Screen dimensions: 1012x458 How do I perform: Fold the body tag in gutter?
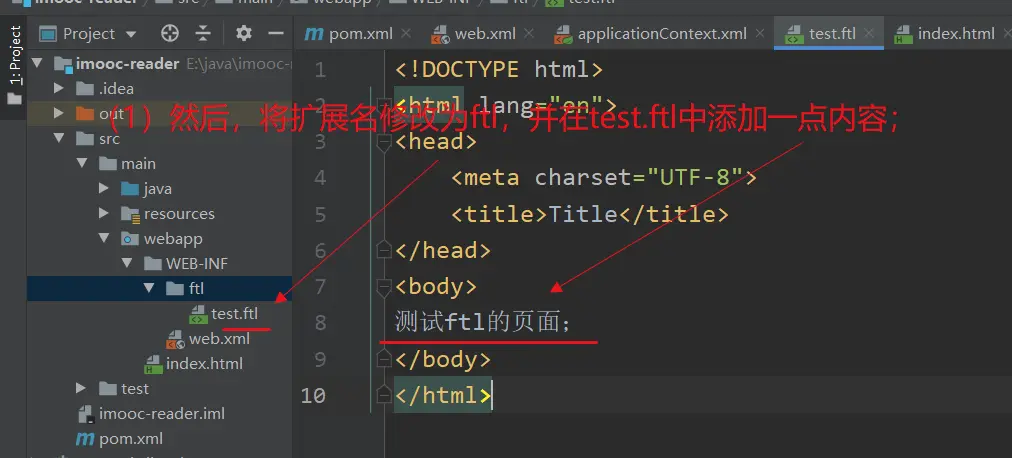point(384,288)
